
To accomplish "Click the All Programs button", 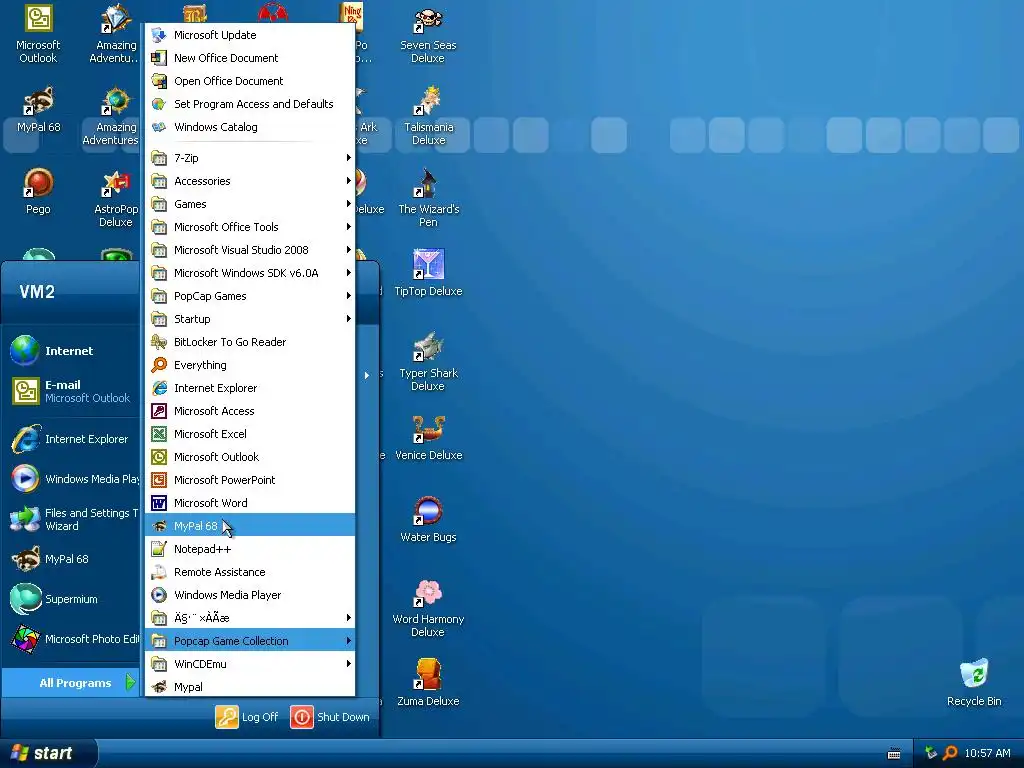I will (71, 682).
